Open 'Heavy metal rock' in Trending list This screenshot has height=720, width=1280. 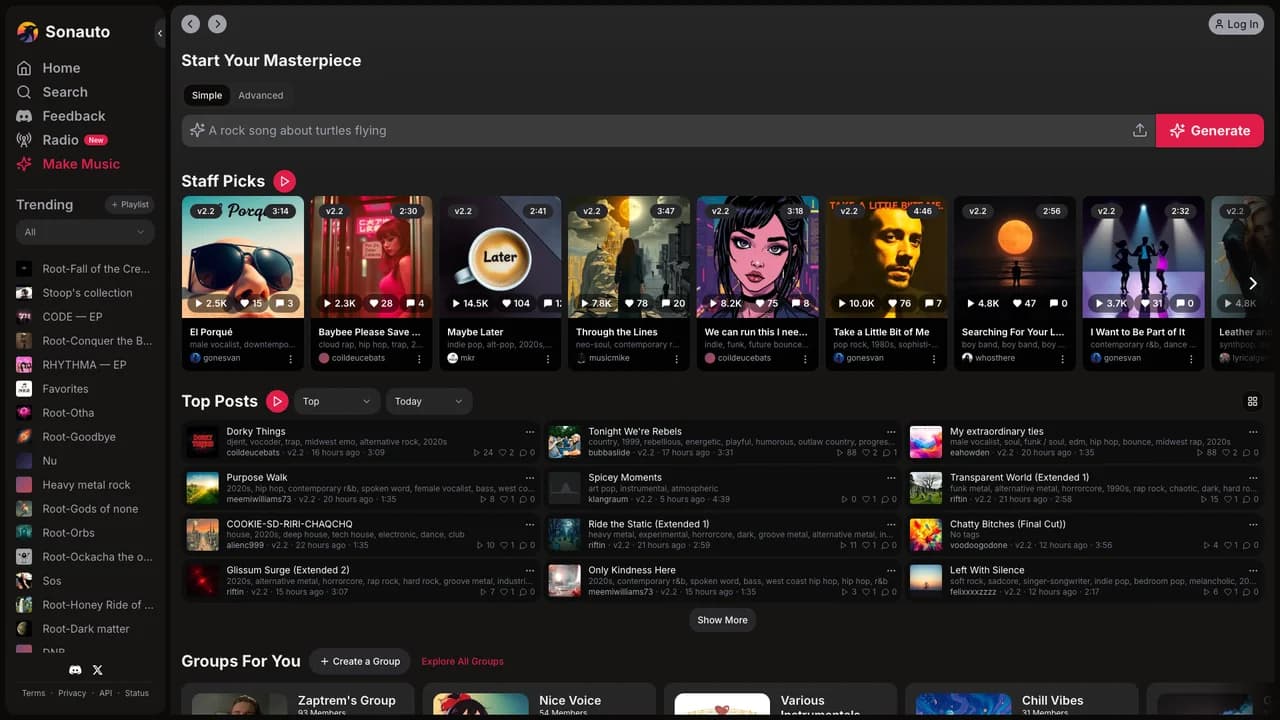86,485
